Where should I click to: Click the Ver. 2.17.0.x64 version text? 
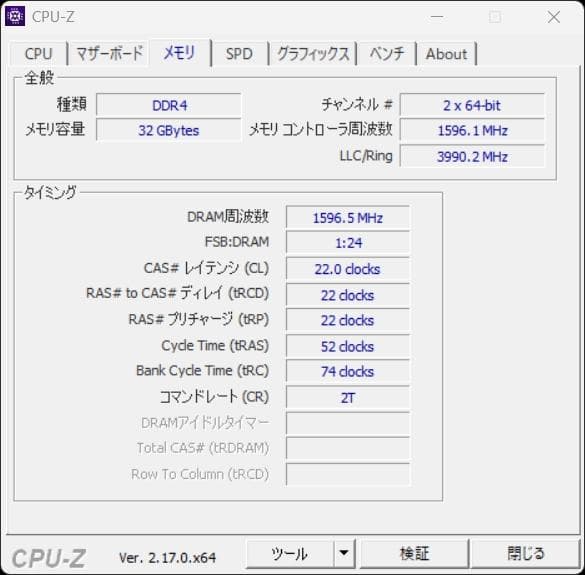pos(167,557)
